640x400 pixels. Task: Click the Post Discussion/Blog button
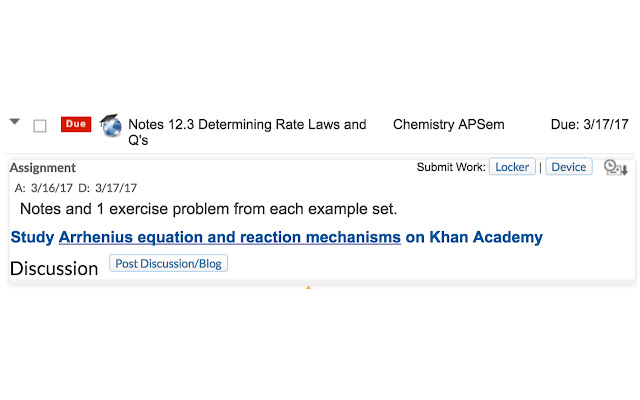(x=169, y=264)
